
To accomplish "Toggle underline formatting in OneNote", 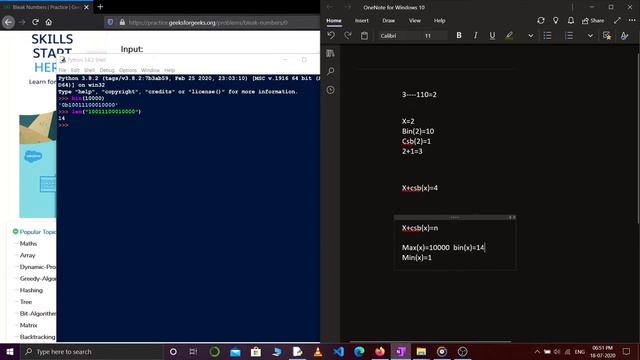I will [492, 36].
